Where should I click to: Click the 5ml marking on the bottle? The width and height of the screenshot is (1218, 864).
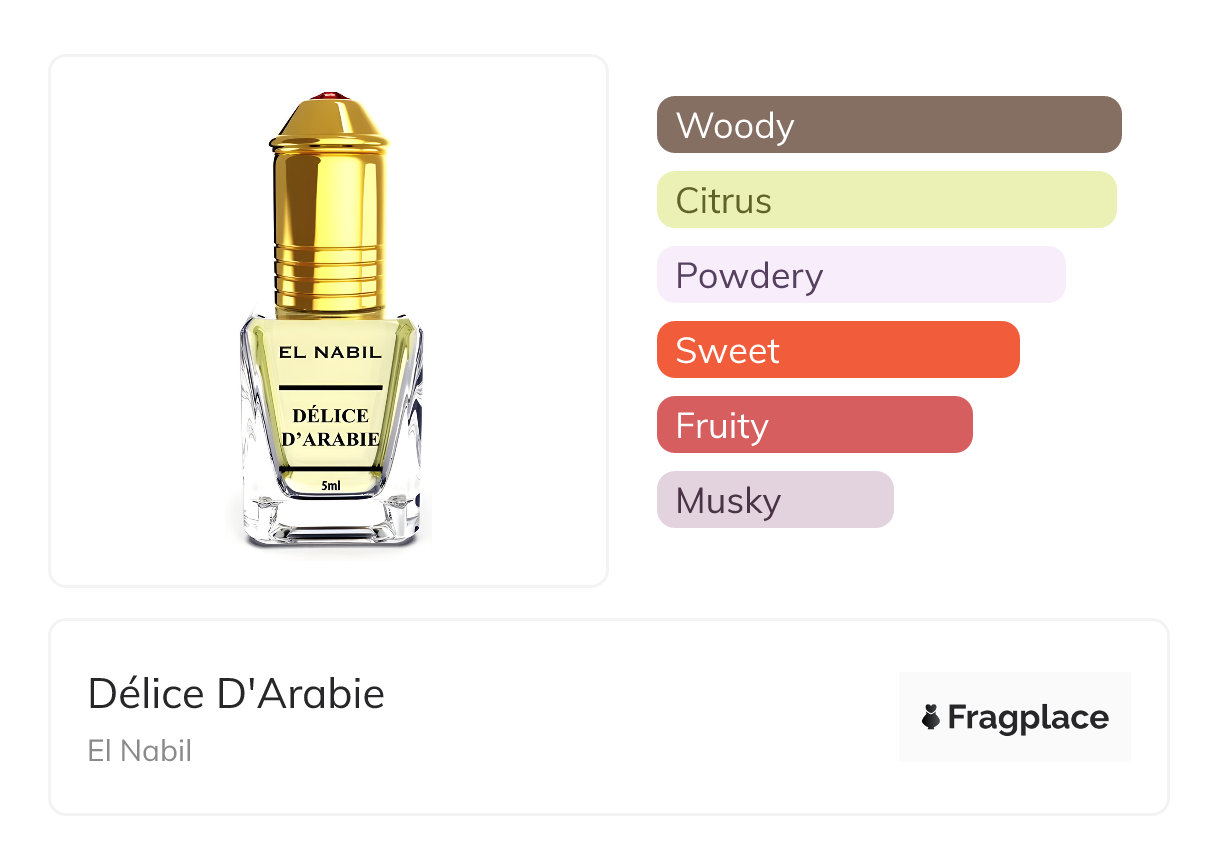click(330, 486)
